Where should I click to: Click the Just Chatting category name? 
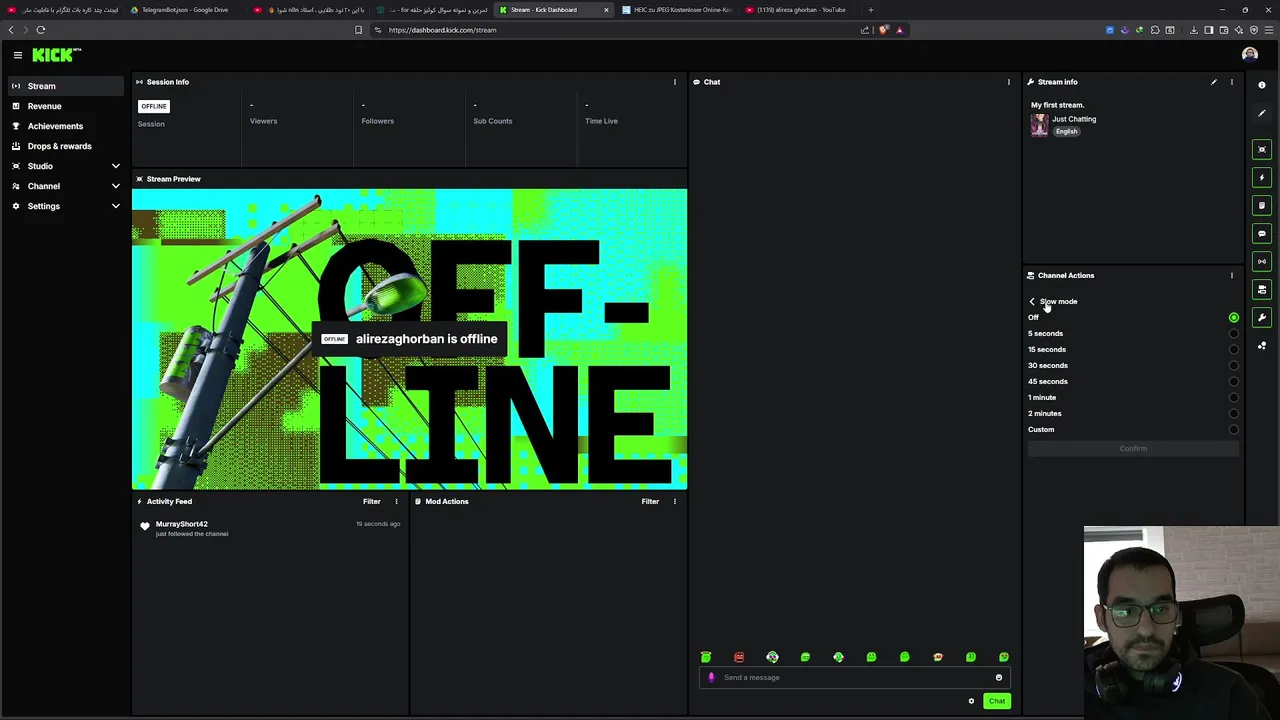[1074, 119]
